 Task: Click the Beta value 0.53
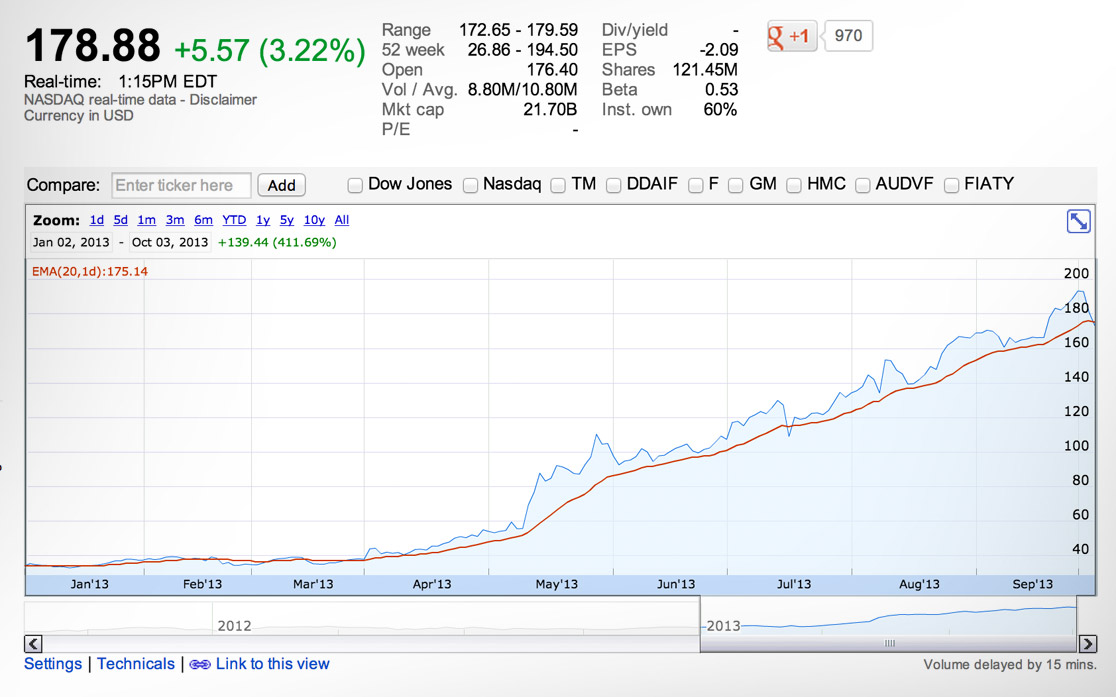722,90
